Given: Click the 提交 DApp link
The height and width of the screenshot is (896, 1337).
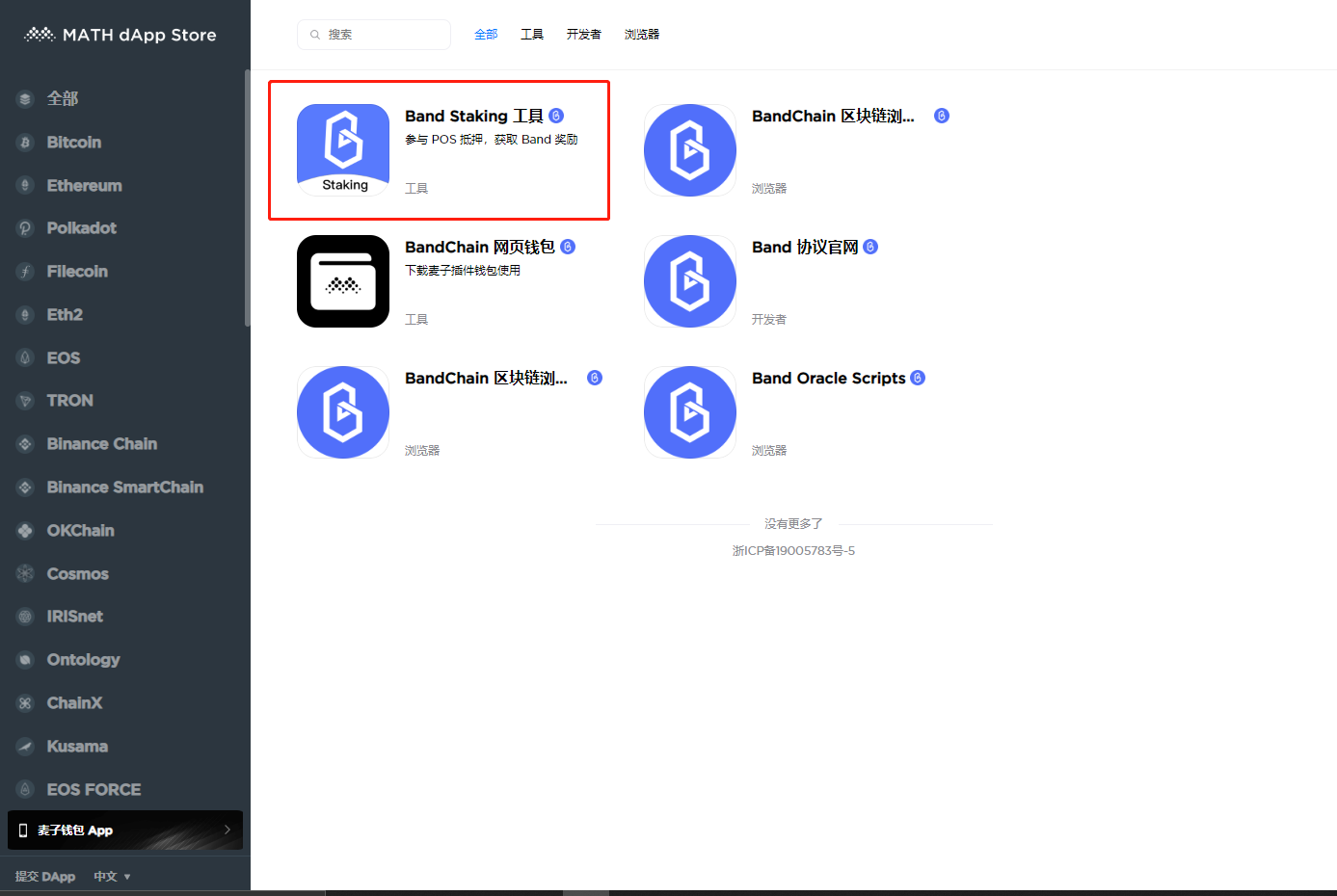Looking at the screenshot, I should point(45,877).
